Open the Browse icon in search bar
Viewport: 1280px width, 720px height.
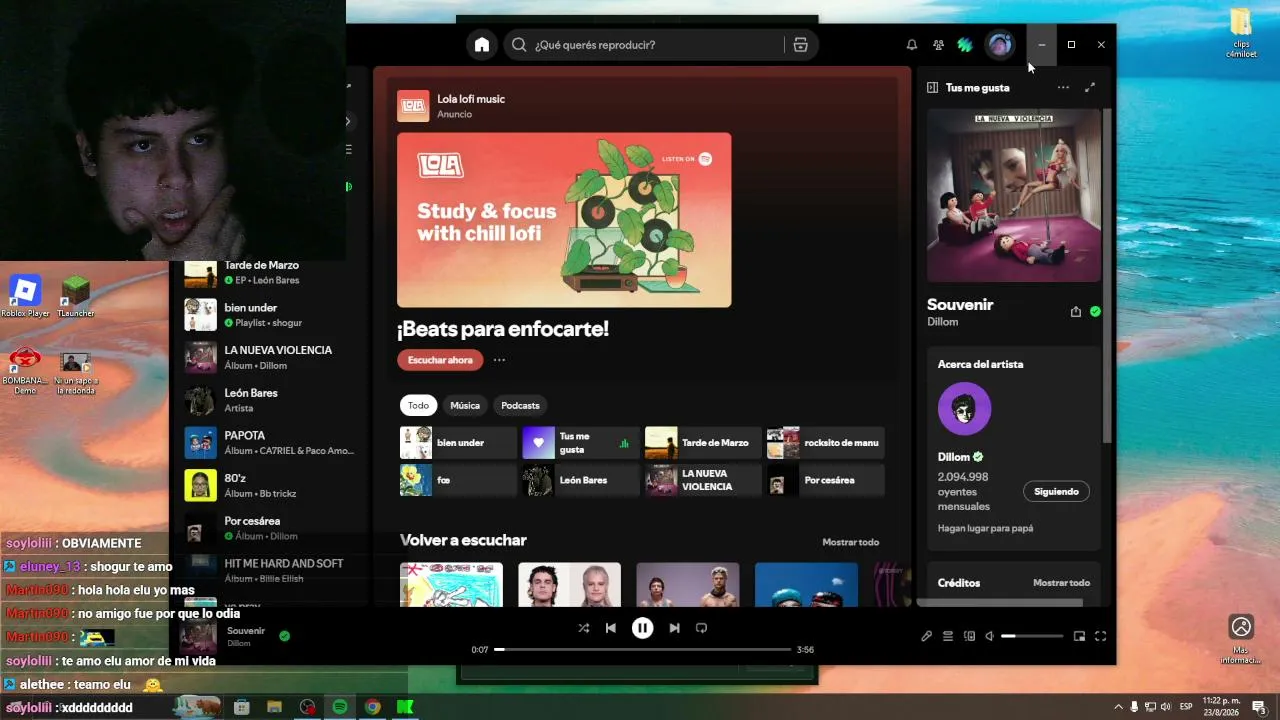click(x=800, y=45)
